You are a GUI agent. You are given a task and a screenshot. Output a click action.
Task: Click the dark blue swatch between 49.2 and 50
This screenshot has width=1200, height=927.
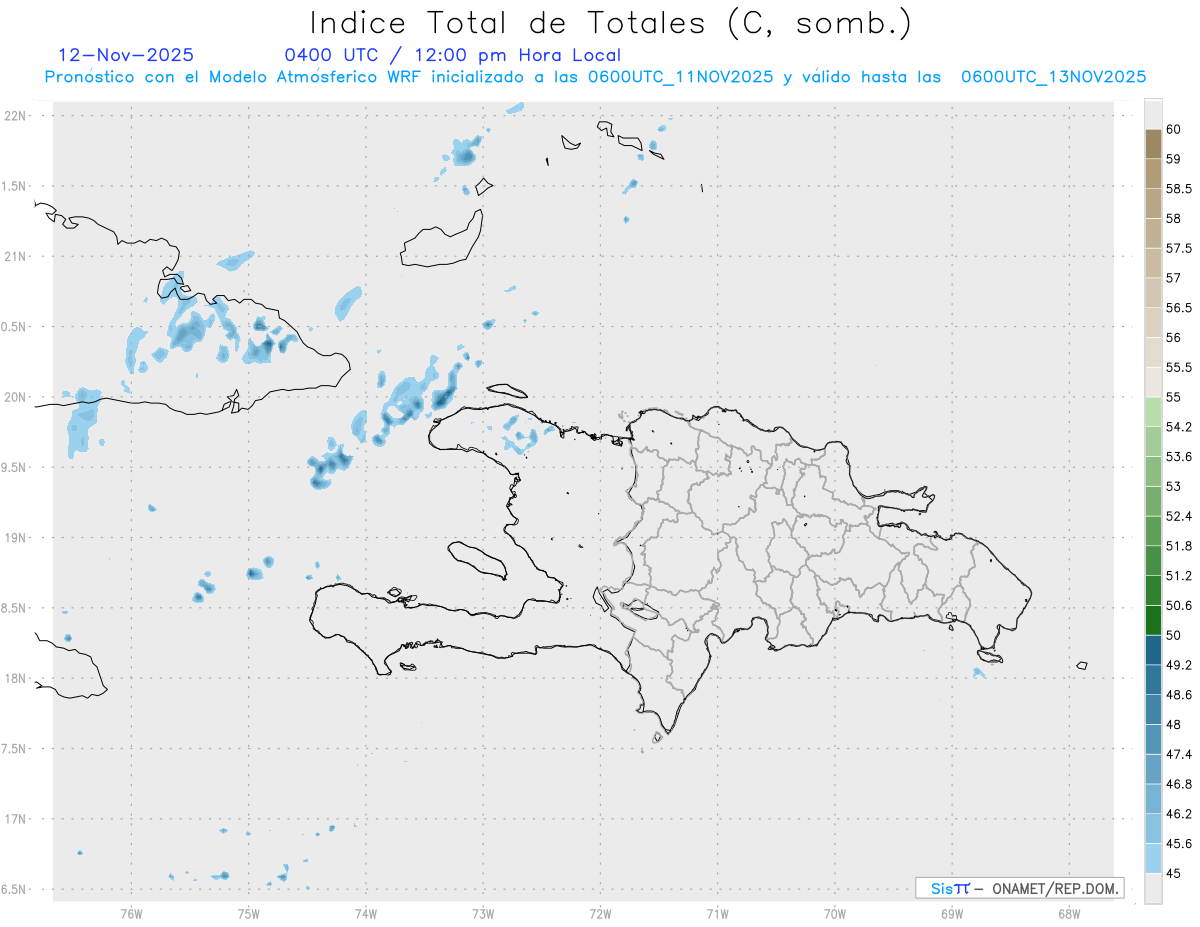(1153, 650)
